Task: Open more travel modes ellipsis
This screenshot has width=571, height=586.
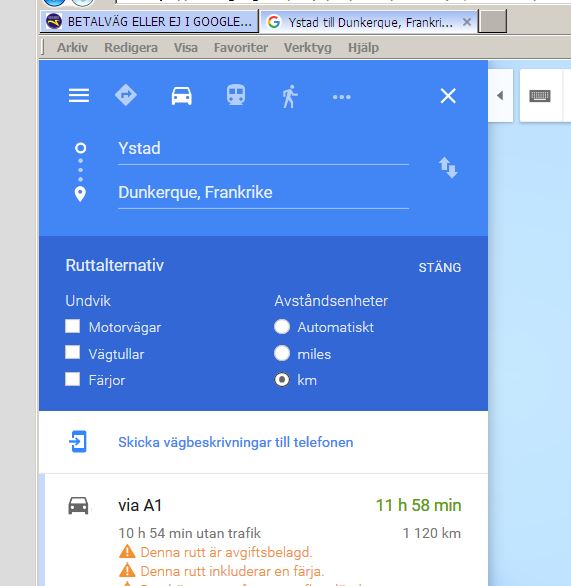Action: point(342,97)
